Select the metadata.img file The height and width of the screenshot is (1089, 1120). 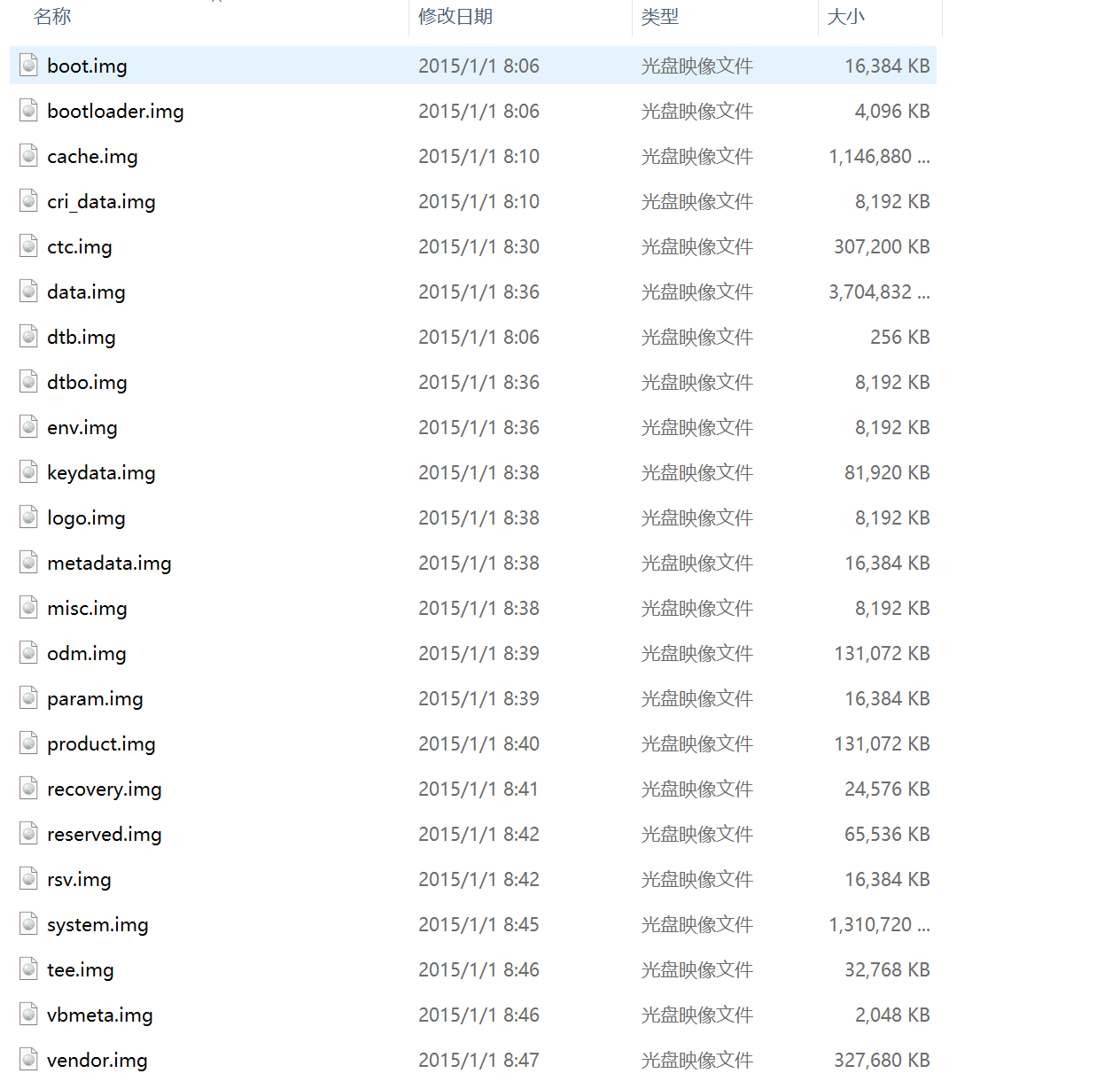109,564
